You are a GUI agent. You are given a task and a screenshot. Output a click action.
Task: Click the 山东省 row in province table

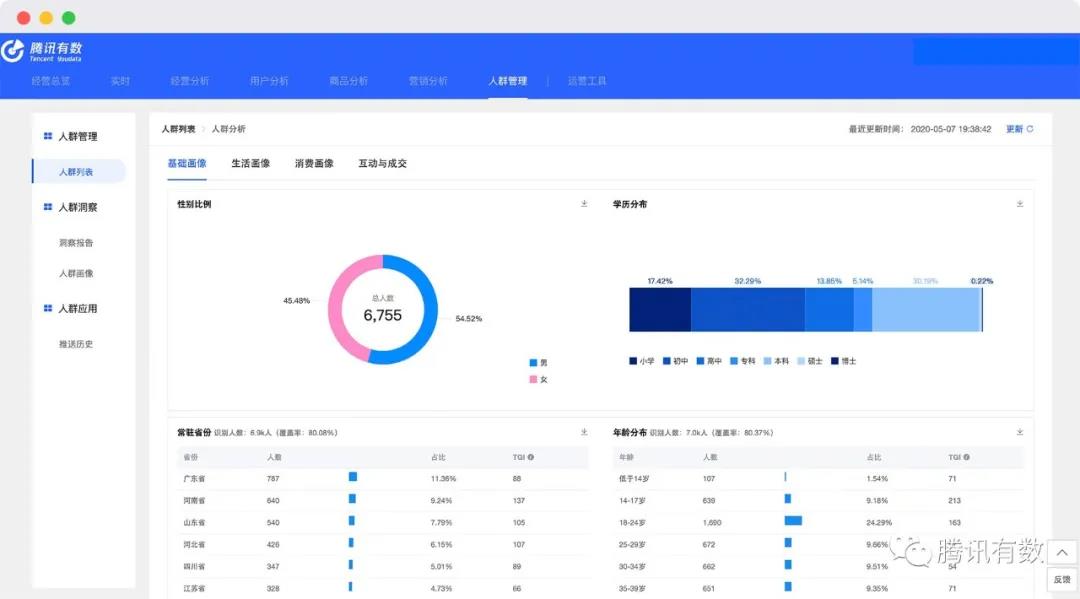pyautogui.click(x=382, y=522)
